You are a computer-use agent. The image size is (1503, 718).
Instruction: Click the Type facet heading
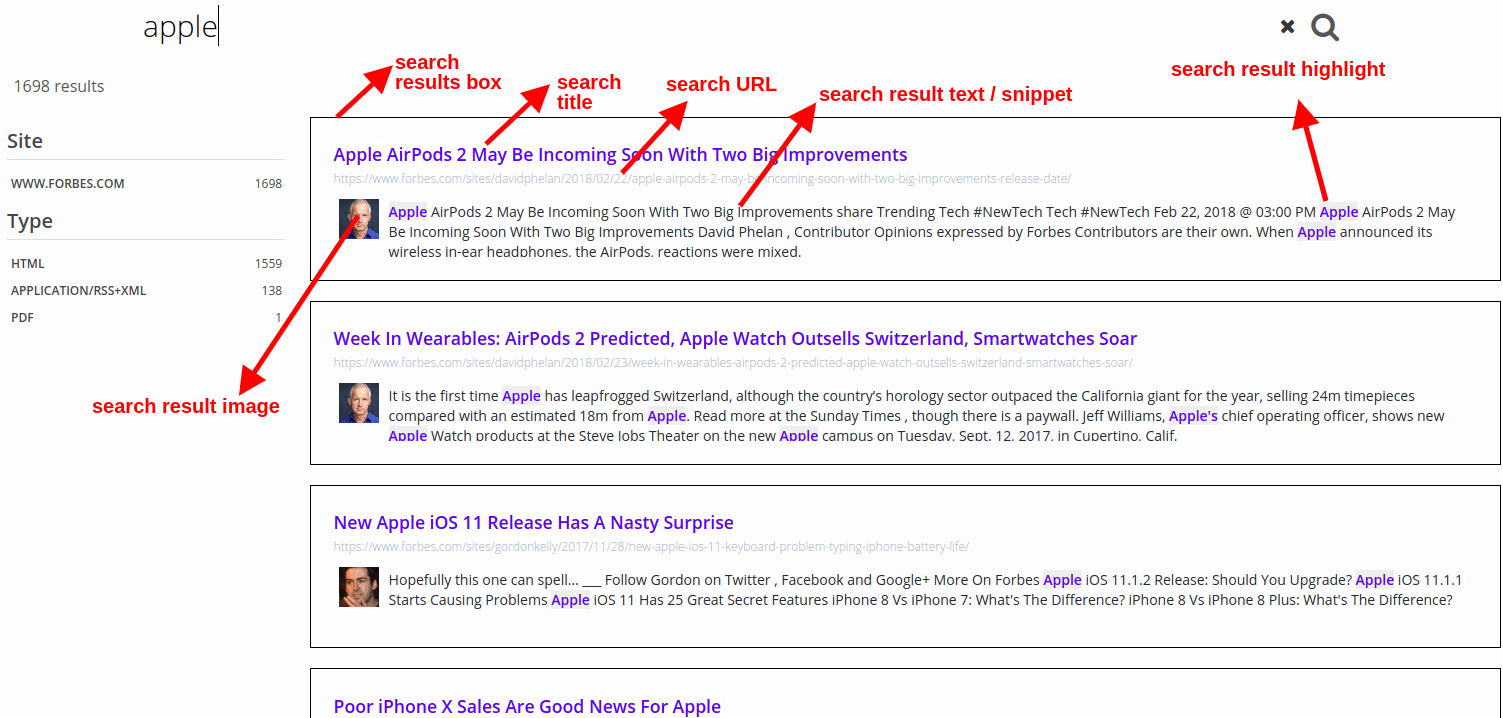pyautogui.click(x=30, y=222)
